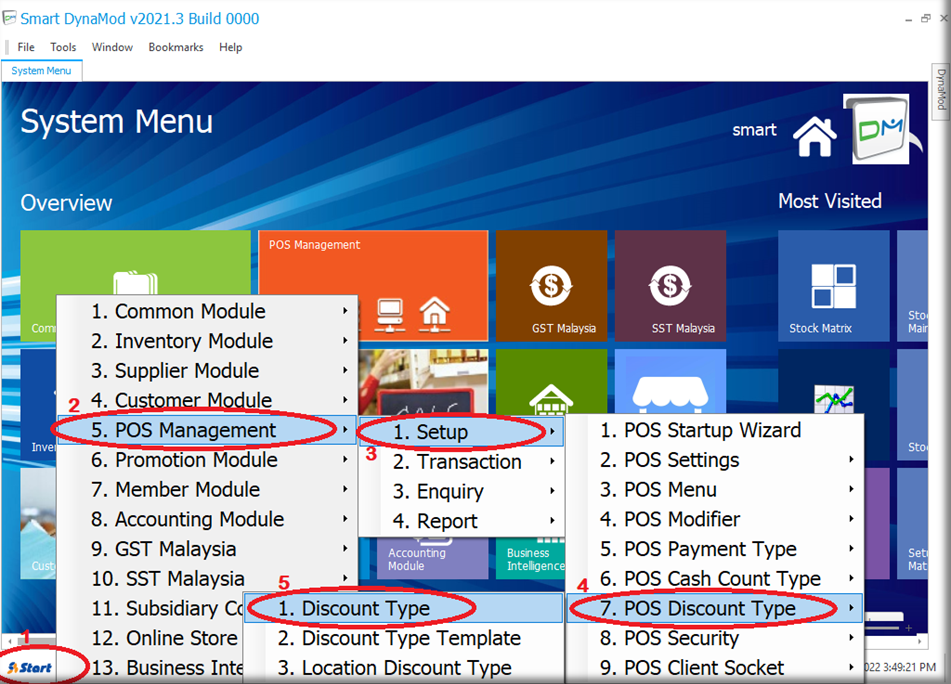This screenshot has height=684, width=951.
Task: Choose POS Discount Type from Setup menu
Action: pyautogui.click(x=709, y=609)
